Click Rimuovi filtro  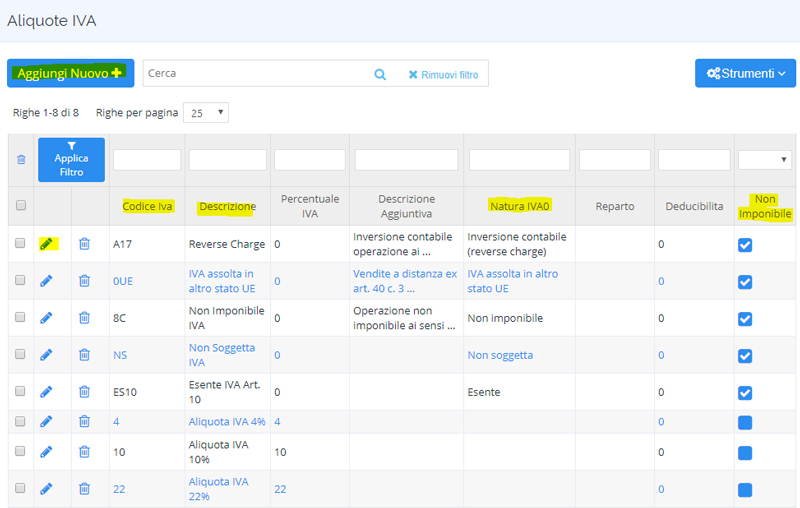point(443,75)
